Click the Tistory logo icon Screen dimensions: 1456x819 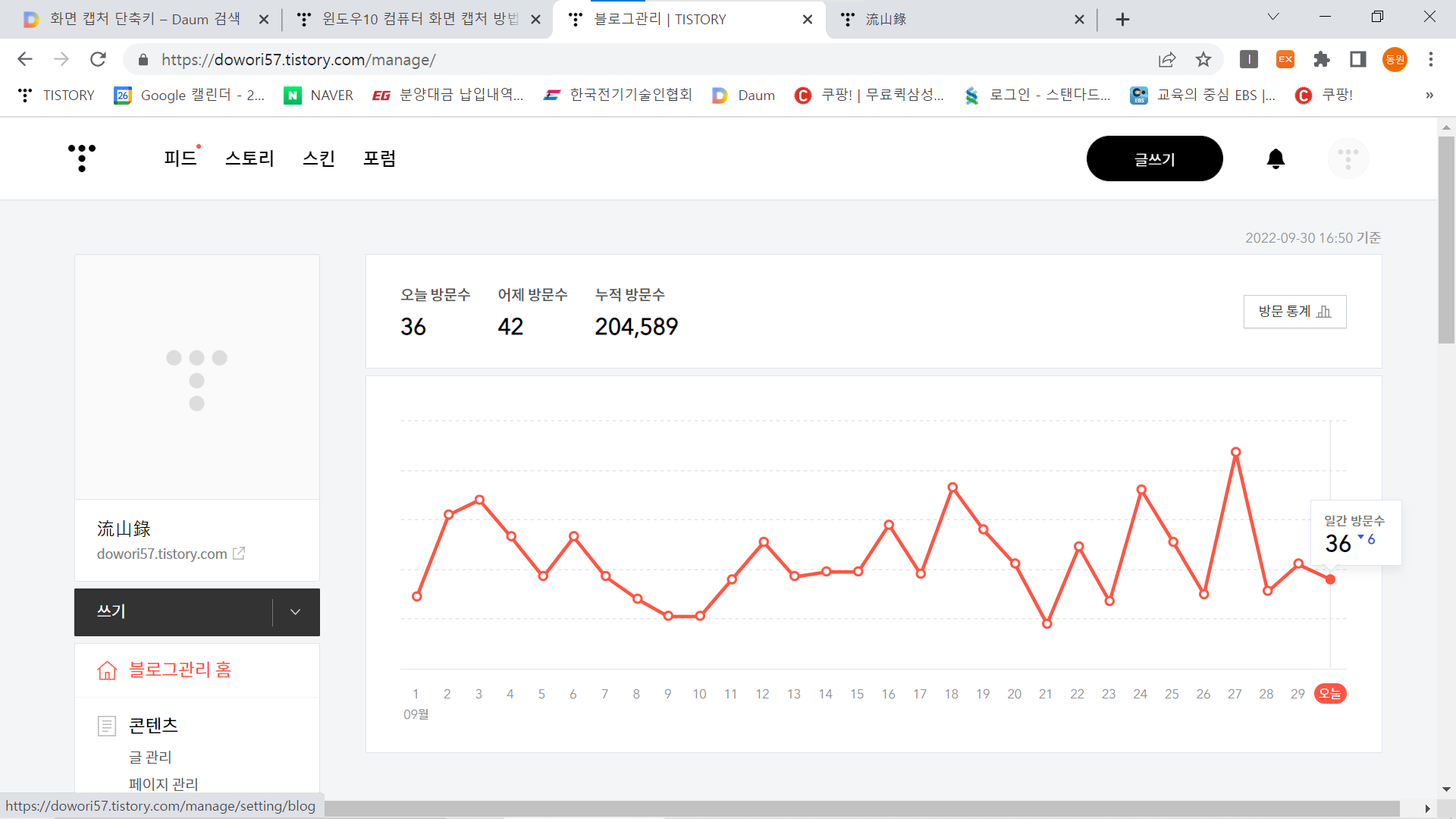pyautogui.click(x=82, y=158)
